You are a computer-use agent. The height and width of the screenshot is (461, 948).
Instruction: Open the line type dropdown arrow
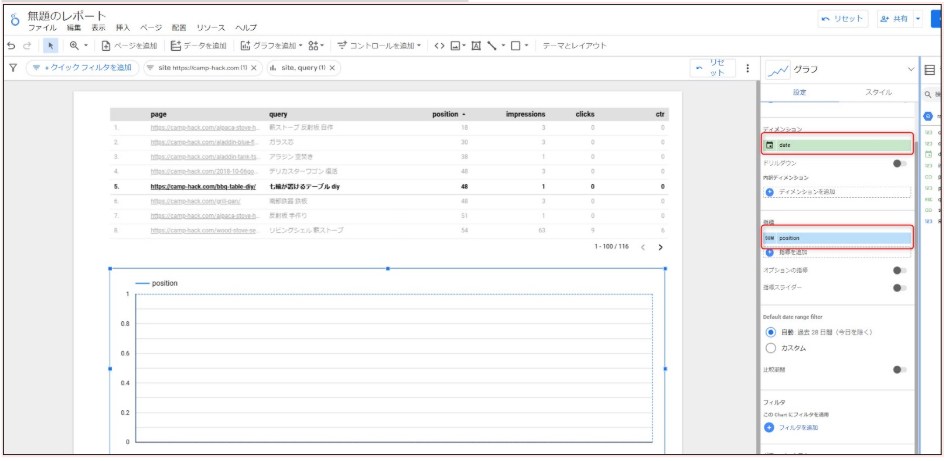tap(502, 45)
